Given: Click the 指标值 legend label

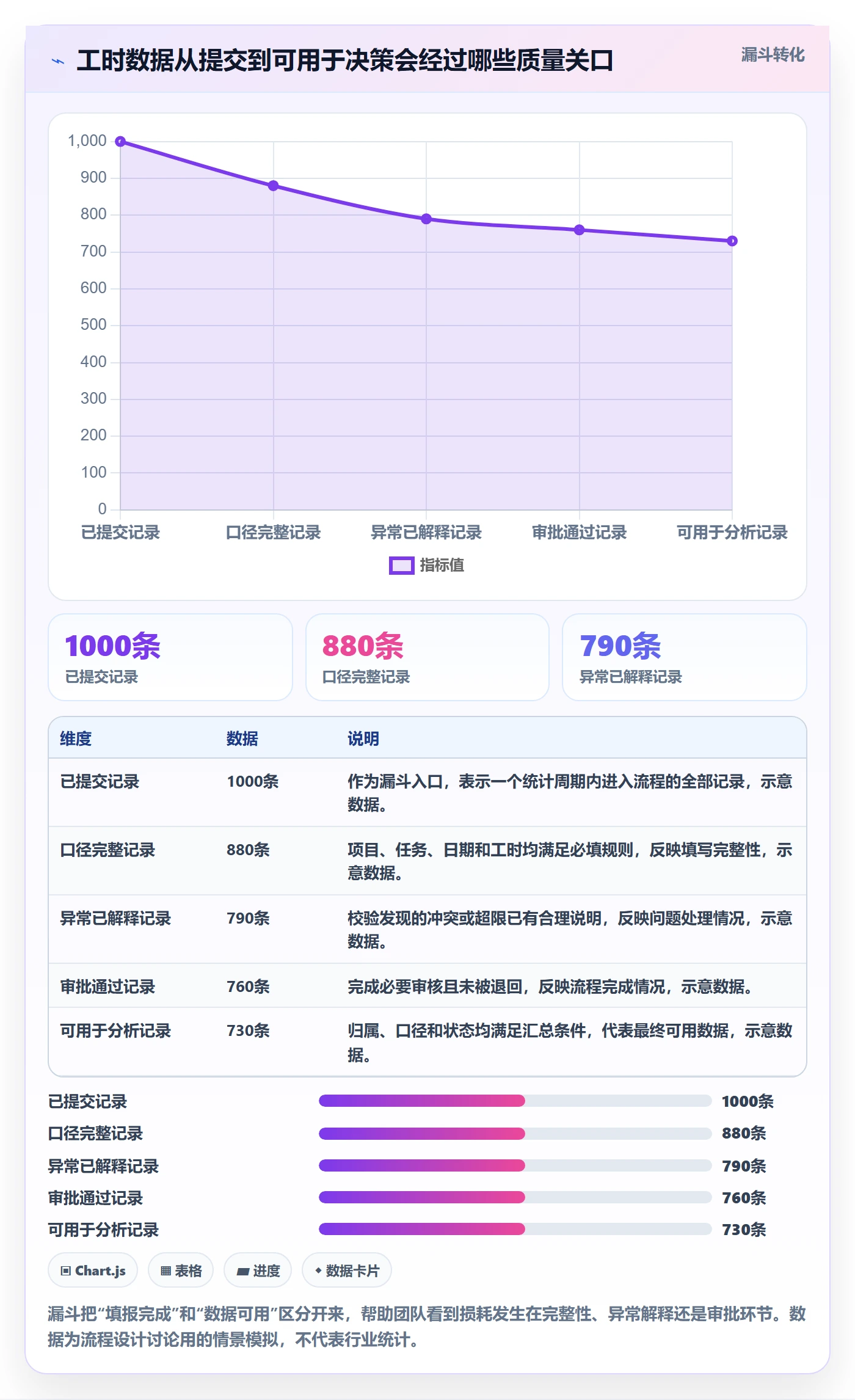Looking at the screenshot, I should 442,566.
